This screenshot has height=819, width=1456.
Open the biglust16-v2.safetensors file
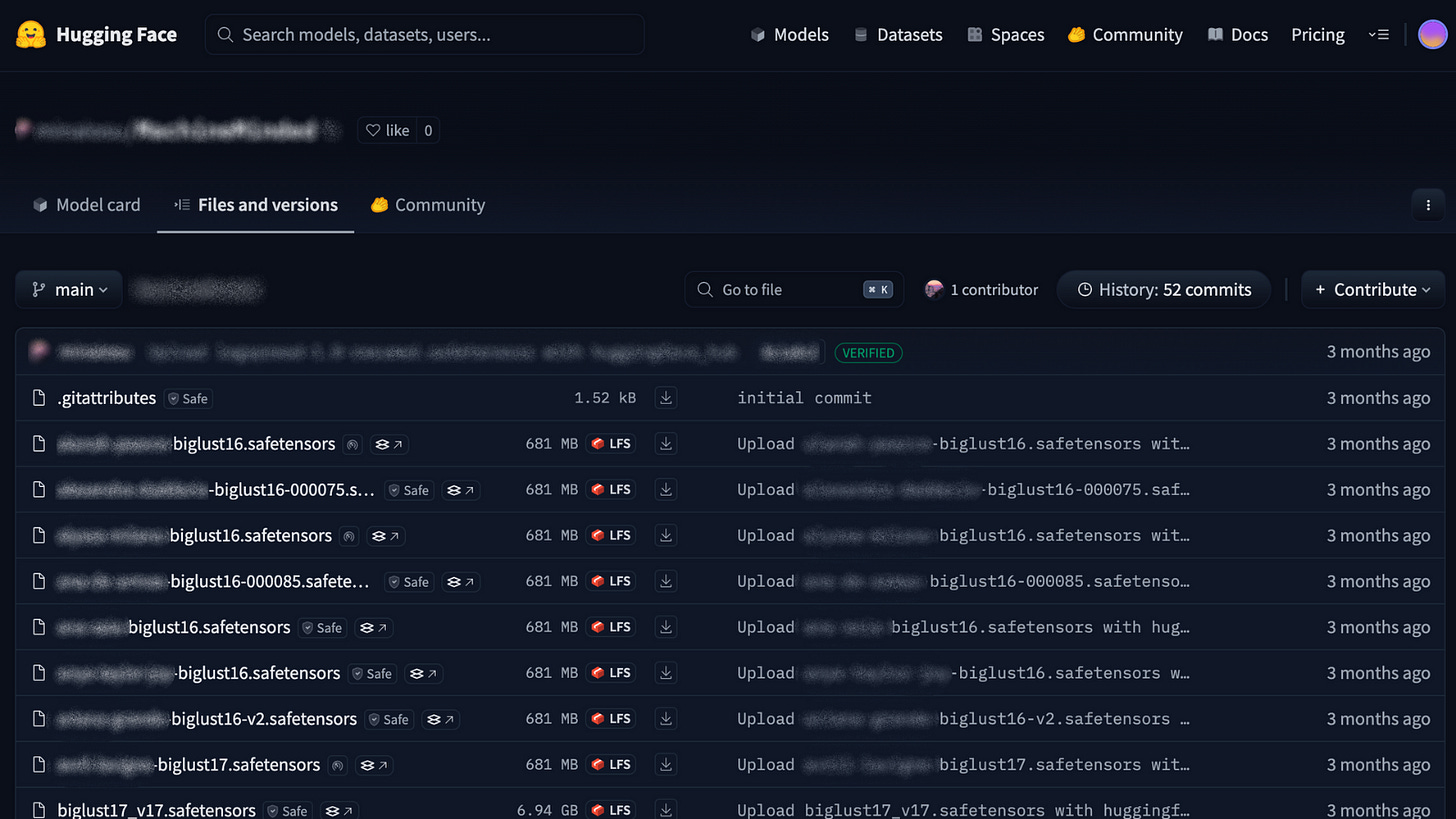tap(207, 719)
